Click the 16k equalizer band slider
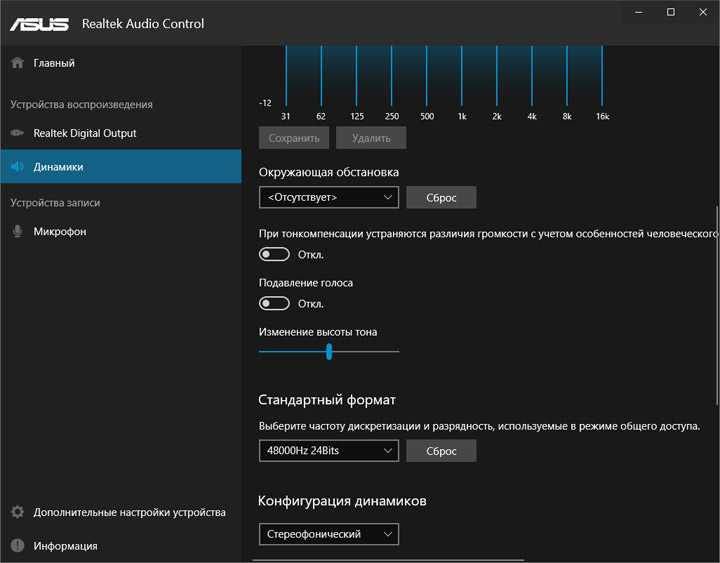The height and width of the screenshot is (563, 720). tap(602, 76)
